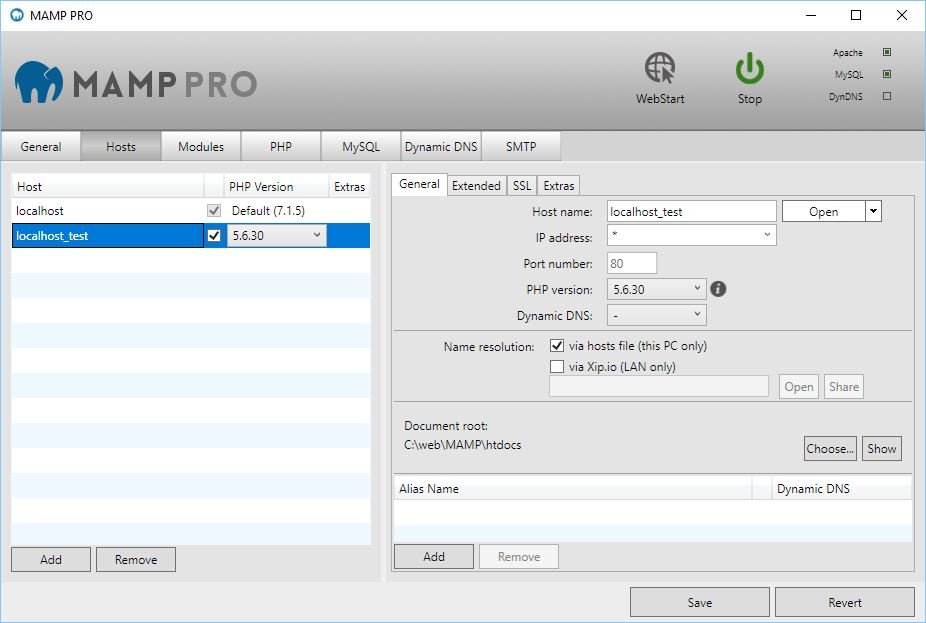Viewport: 926px width, 623px height.
Task: Click Add under the hosts list
Action: pyautogui.click(x=51, y=559)
